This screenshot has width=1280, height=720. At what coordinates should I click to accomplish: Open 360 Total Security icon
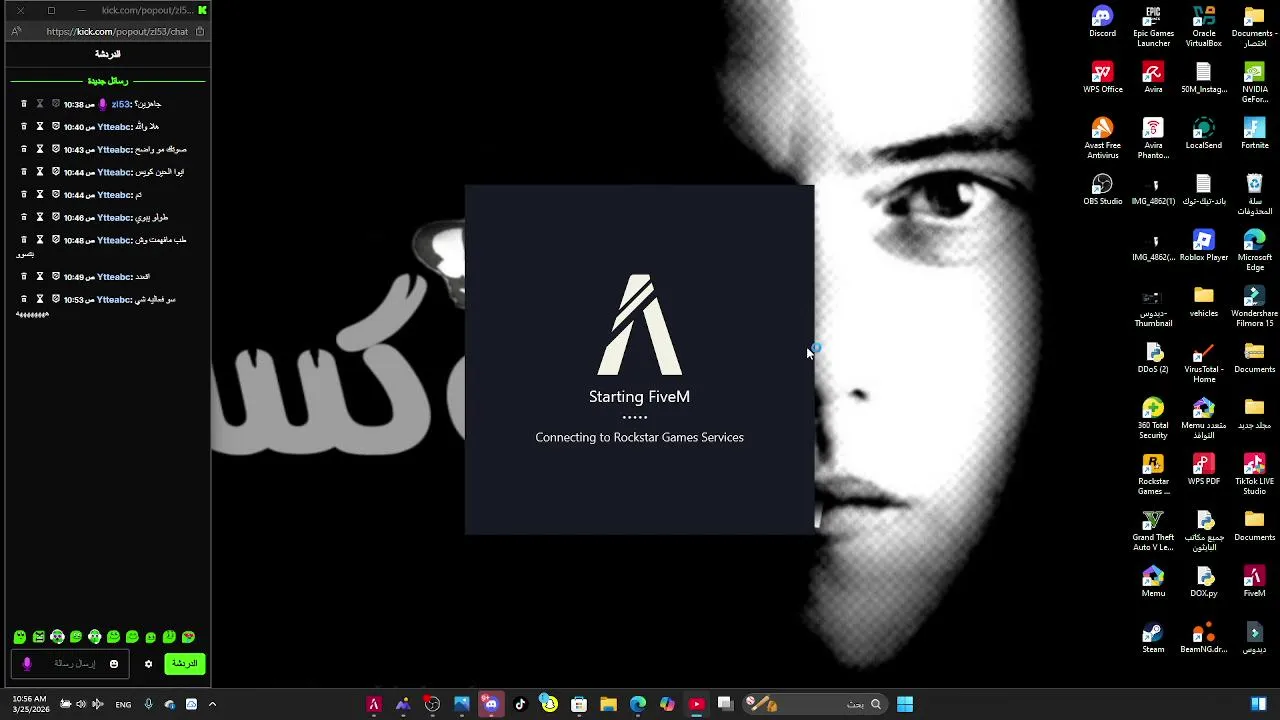pyautogui.click(x=1153, y=419)
